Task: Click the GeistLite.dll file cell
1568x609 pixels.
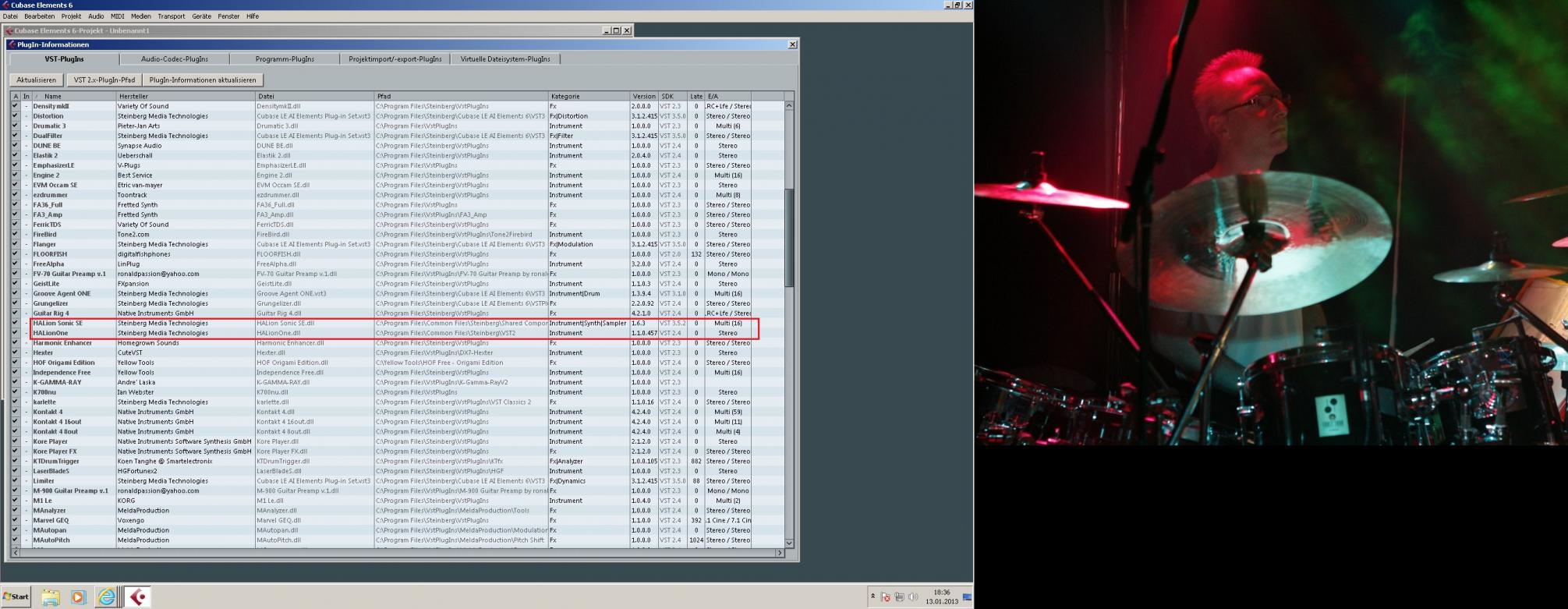Action: 278,284
